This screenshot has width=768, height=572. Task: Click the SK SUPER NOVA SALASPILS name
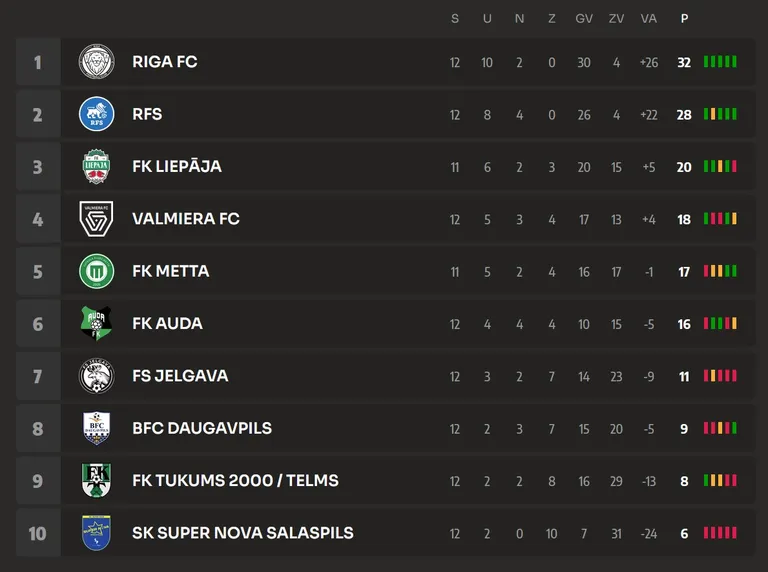243,533
